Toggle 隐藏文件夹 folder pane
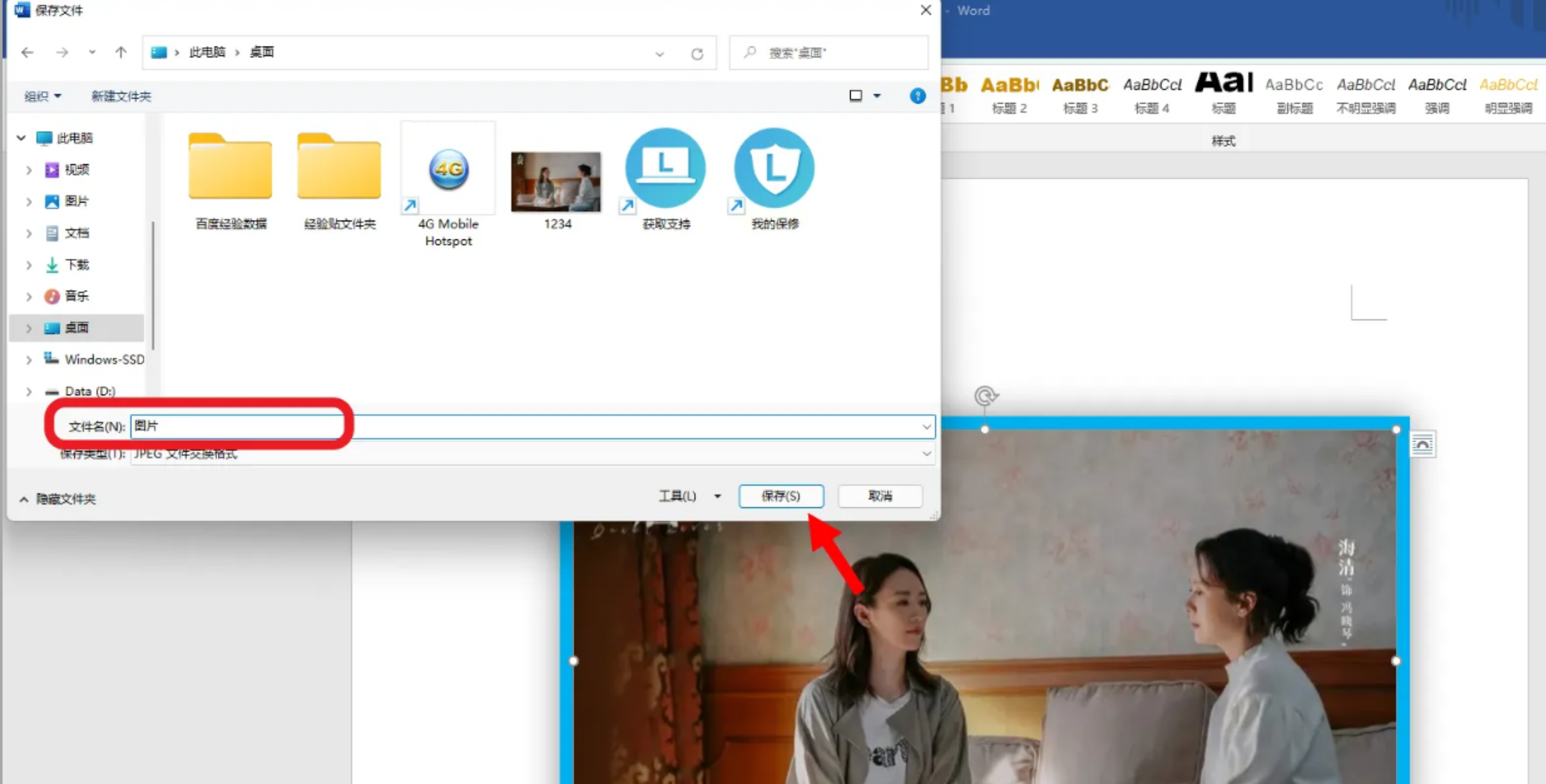Image resolution: width=1546 pixels, height=784 pixels. tap(59, 499)
